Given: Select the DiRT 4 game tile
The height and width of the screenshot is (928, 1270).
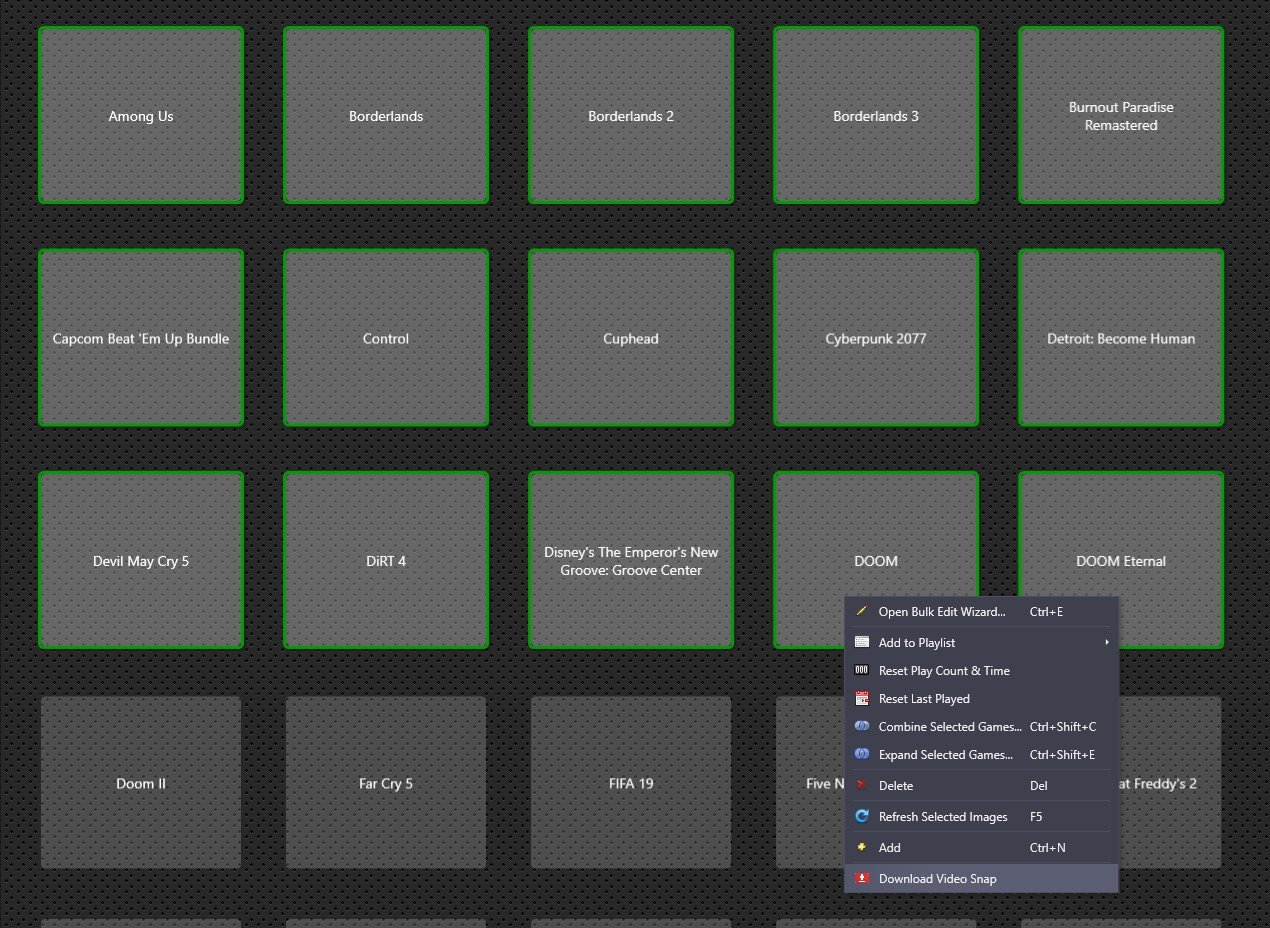Looking at the screenshot, I should (x=386, y=560).
